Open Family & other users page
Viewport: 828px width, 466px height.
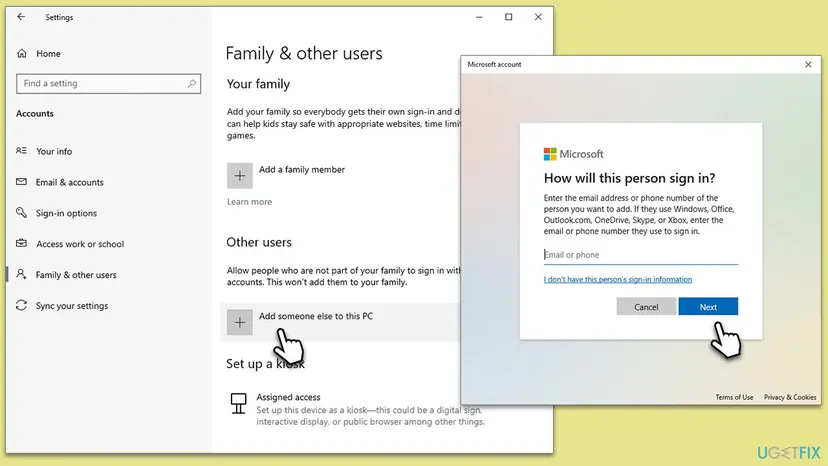[76, 275]
